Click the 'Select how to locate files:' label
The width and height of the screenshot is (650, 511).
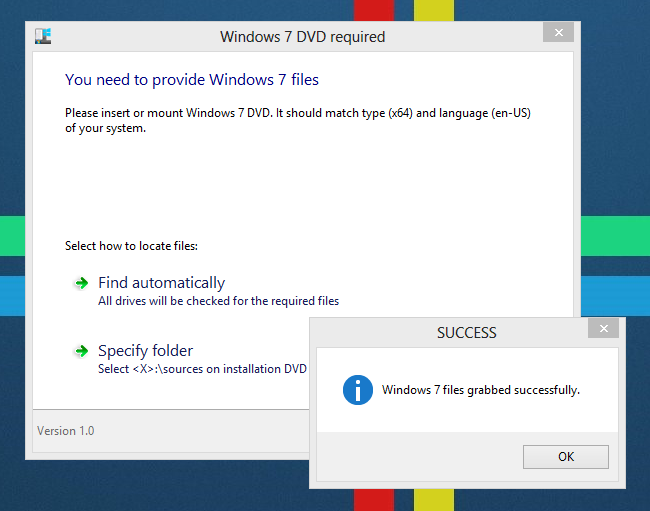[x=131, y=246]
